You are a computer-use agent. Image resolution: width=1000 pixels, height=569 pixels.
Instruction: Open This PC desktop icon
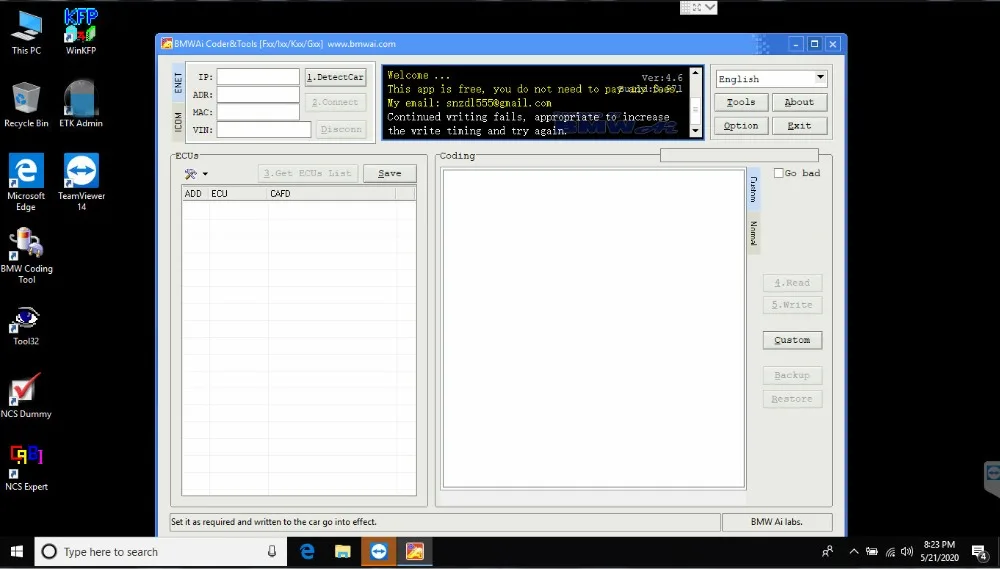[26, 33]
